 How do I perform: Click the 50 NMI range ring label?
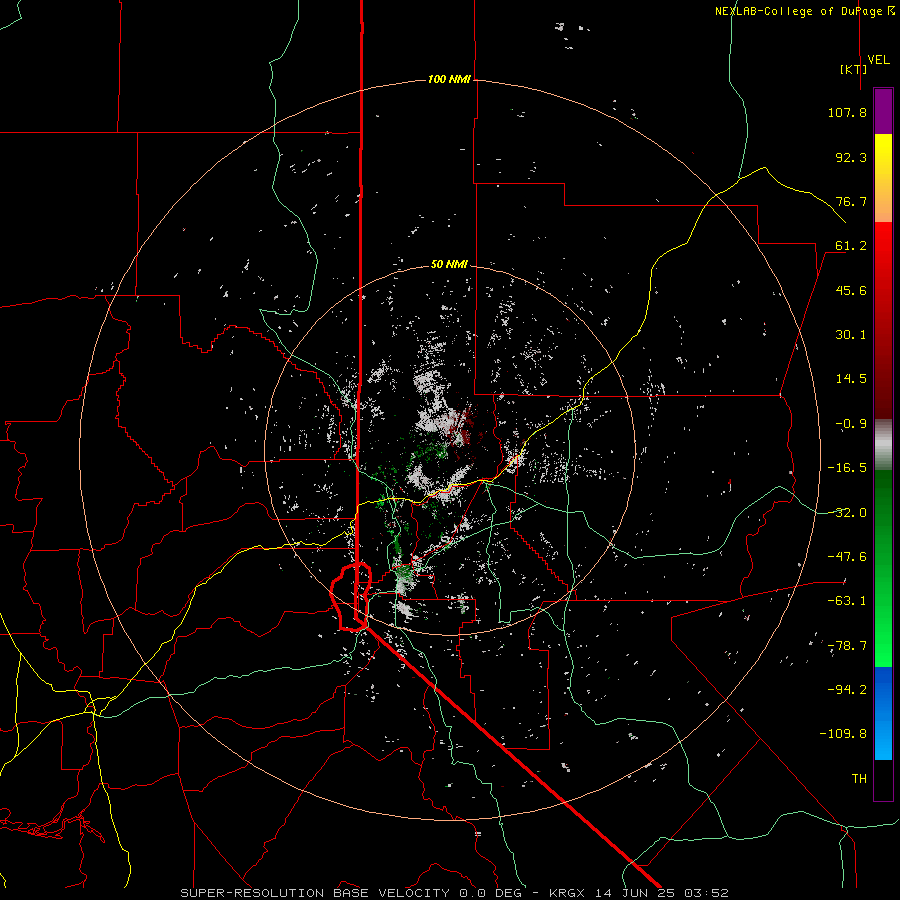click(449, 264)
